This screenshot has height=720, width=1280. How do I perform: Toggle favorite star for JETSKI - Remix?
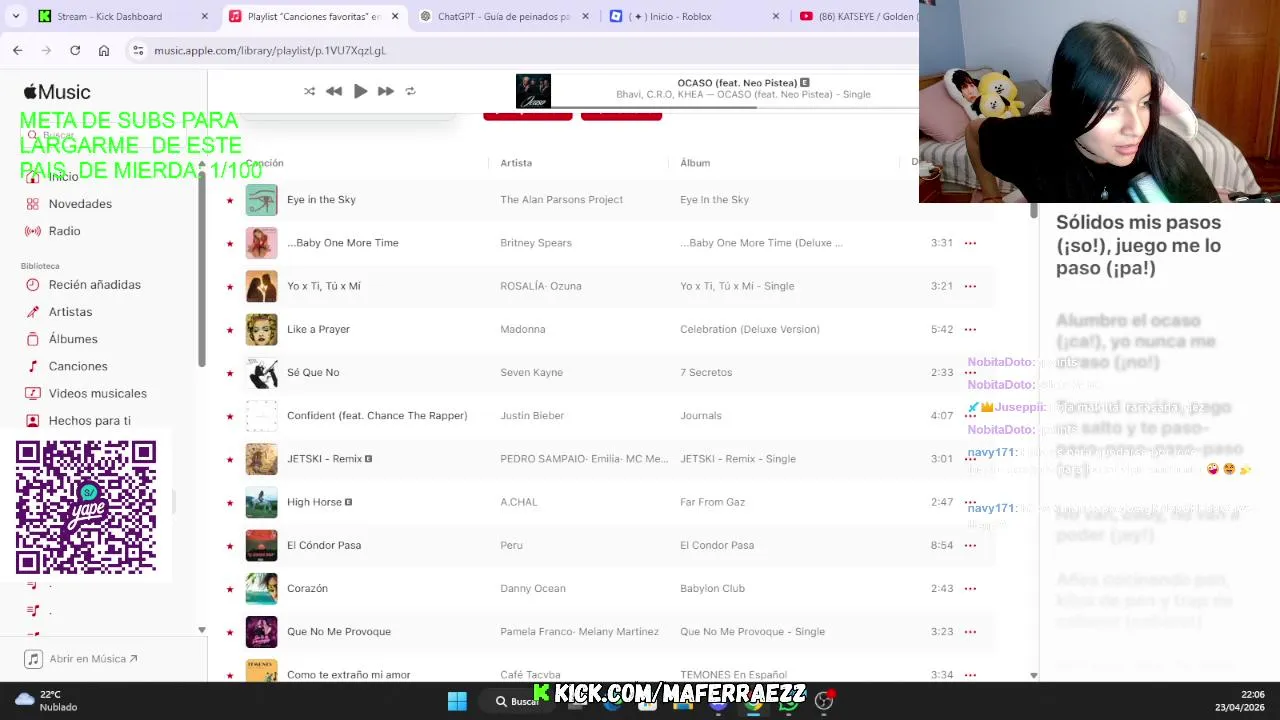point(230,459)
